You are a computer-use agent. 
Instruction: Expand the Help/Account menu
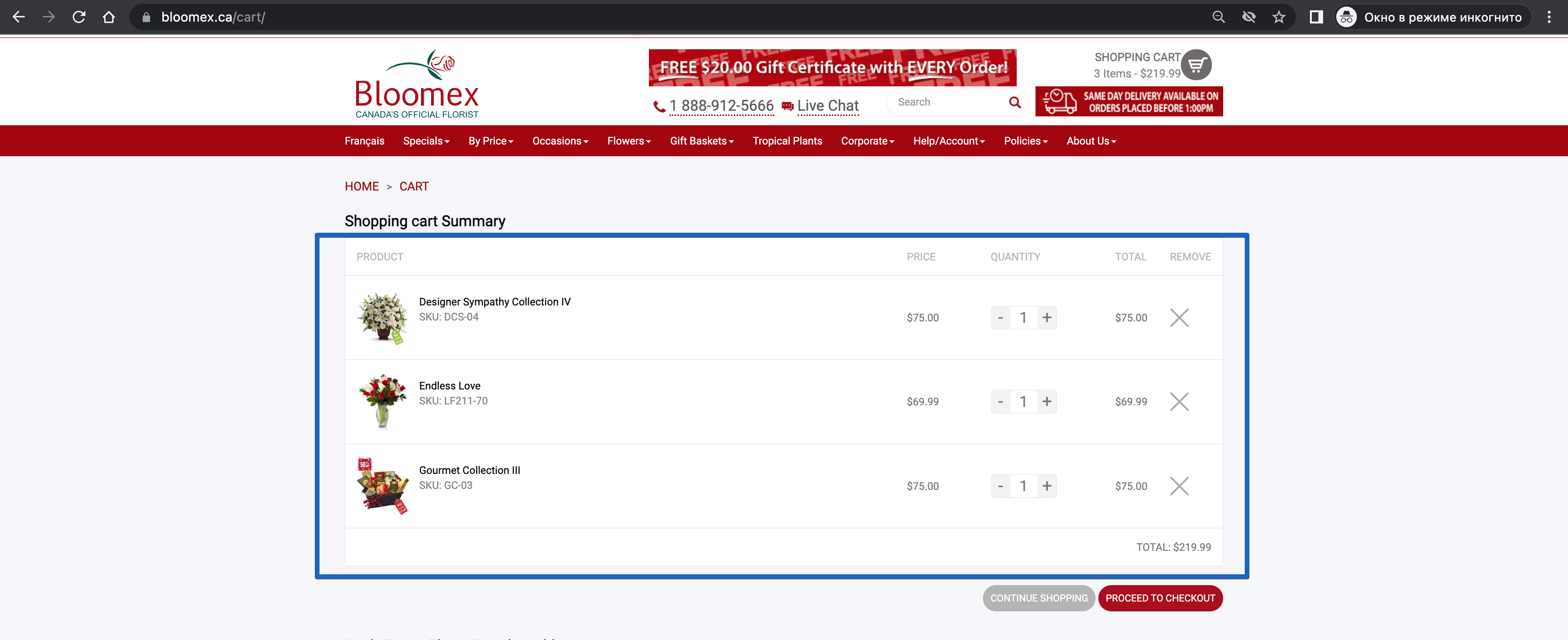pyautogui.click(x=949, y=141)
